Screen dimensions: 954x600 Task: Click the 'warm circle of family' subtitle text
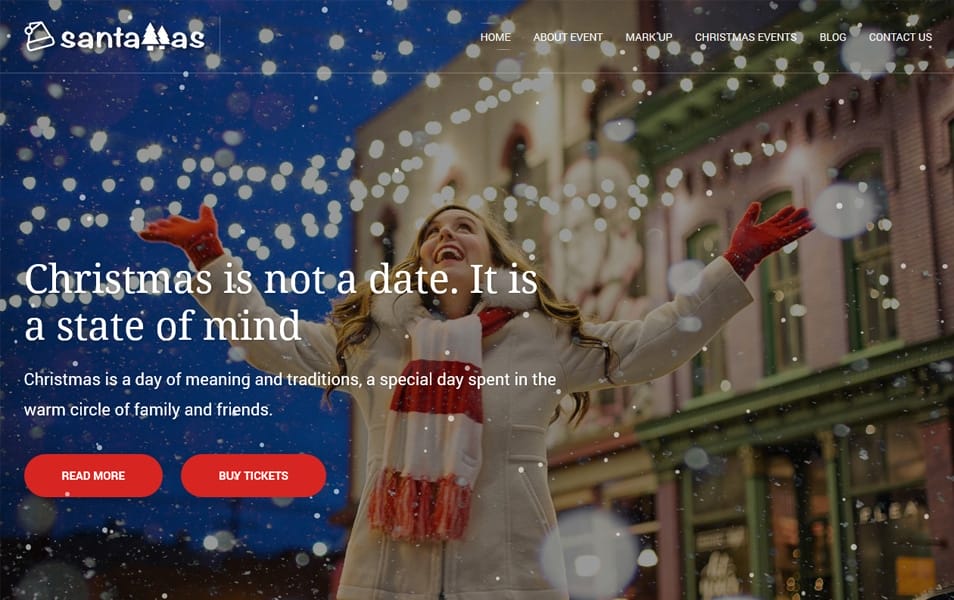(148, 410)
